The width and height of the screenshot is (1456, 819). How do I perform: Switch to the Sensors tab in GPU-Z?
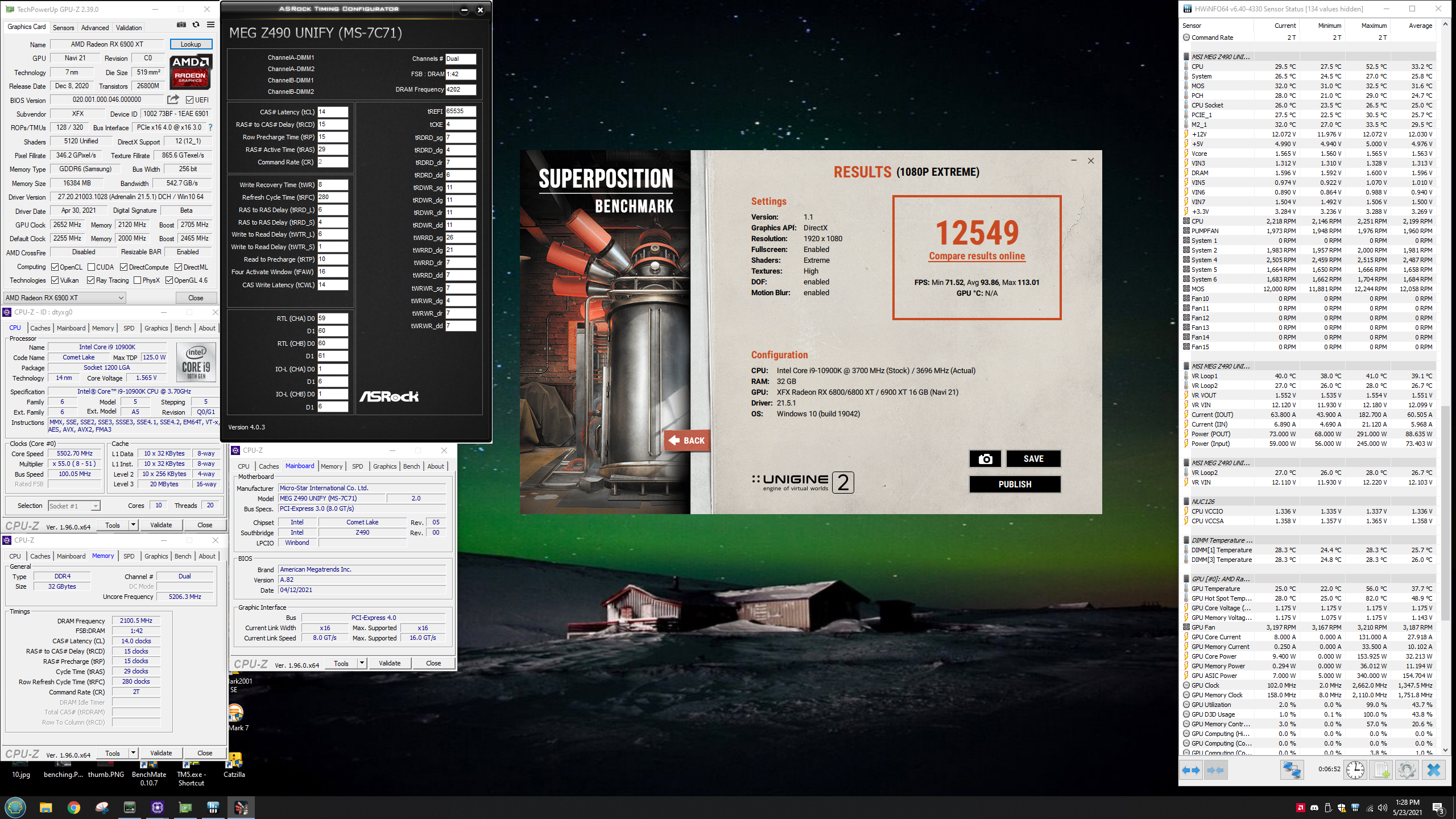pyautogui.click(x=63, y=27)
